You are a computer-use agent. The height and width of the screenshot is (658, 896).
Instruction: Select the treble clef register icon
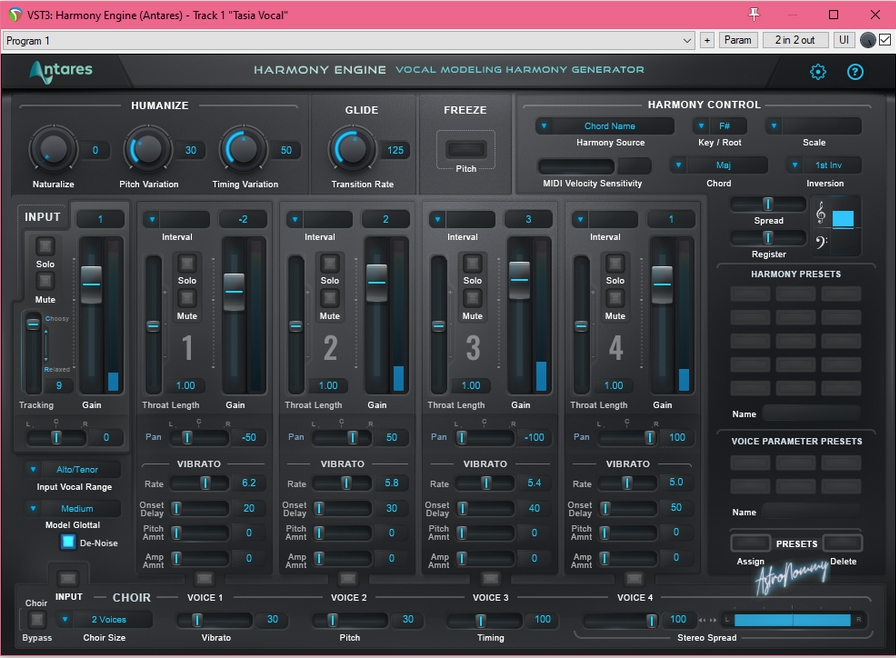(821, 213)
